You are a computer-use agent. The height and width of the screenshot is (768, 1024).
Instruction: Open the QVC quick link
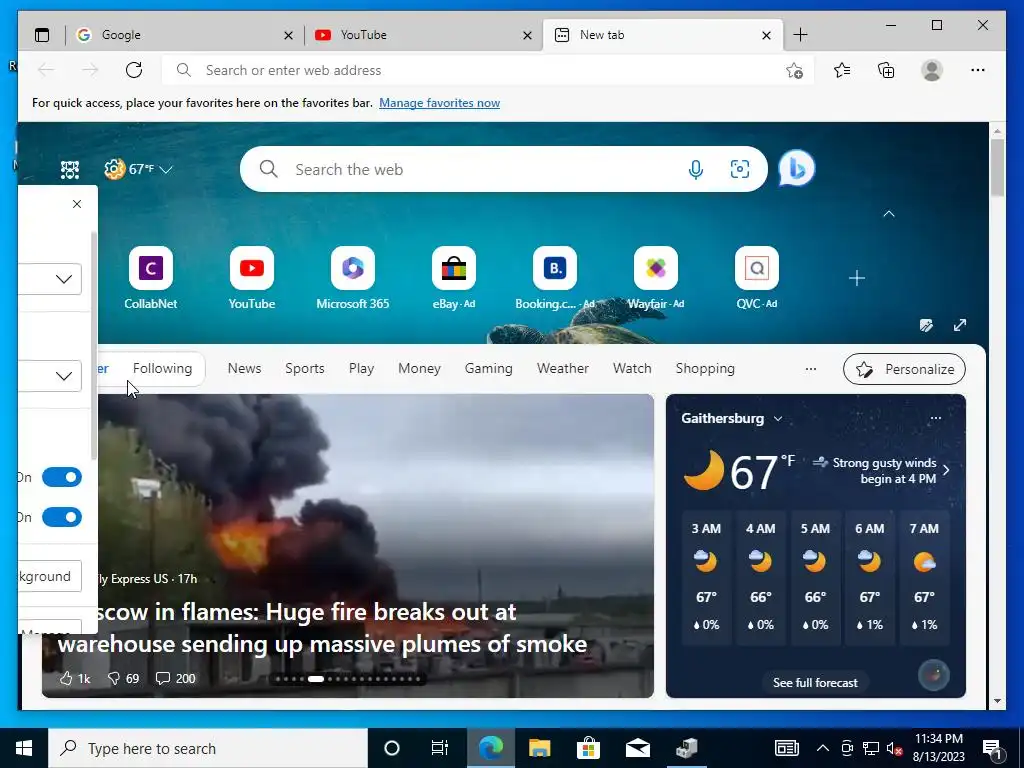tap(757, 278)
